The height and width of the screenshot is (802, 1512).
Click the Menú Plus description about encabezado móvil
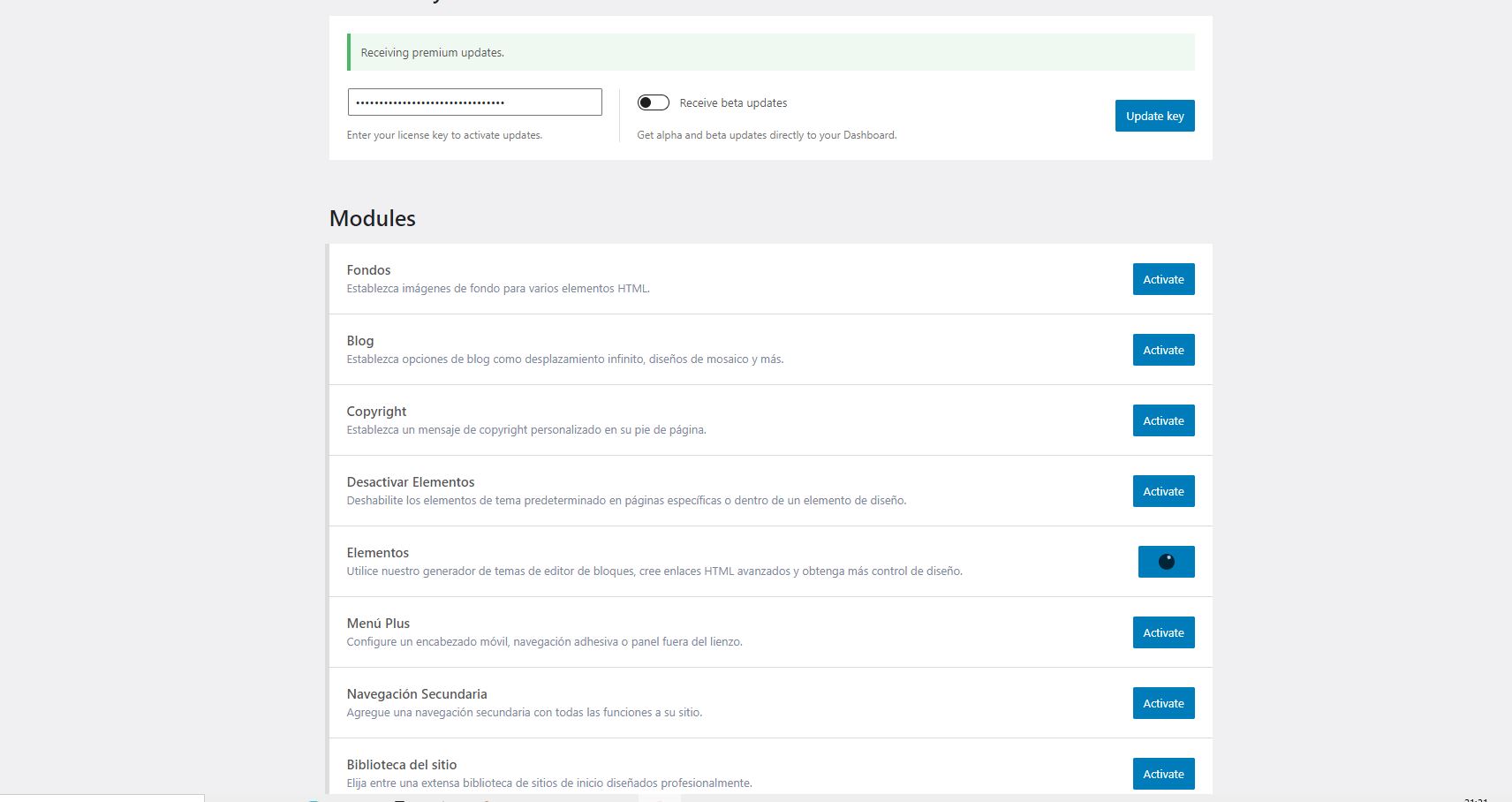click(x=544, y=642)
